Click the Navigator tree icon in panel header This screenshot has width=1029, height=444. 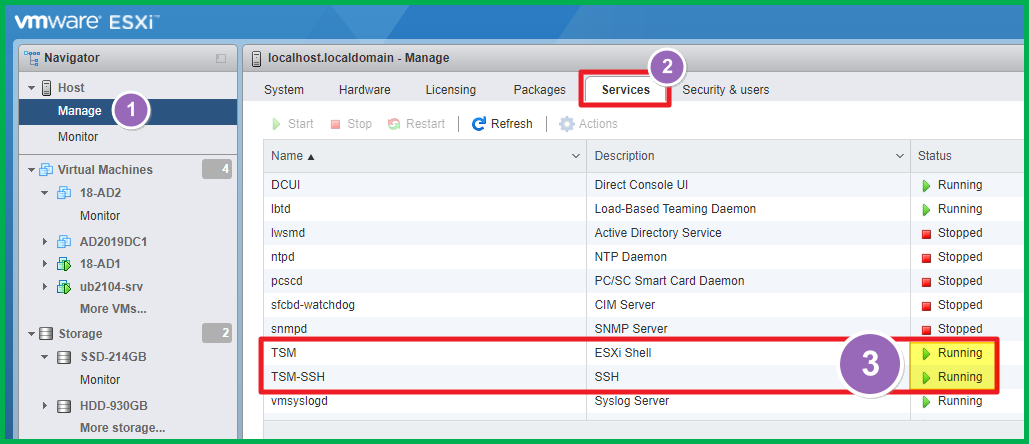(x=32, y=58)
